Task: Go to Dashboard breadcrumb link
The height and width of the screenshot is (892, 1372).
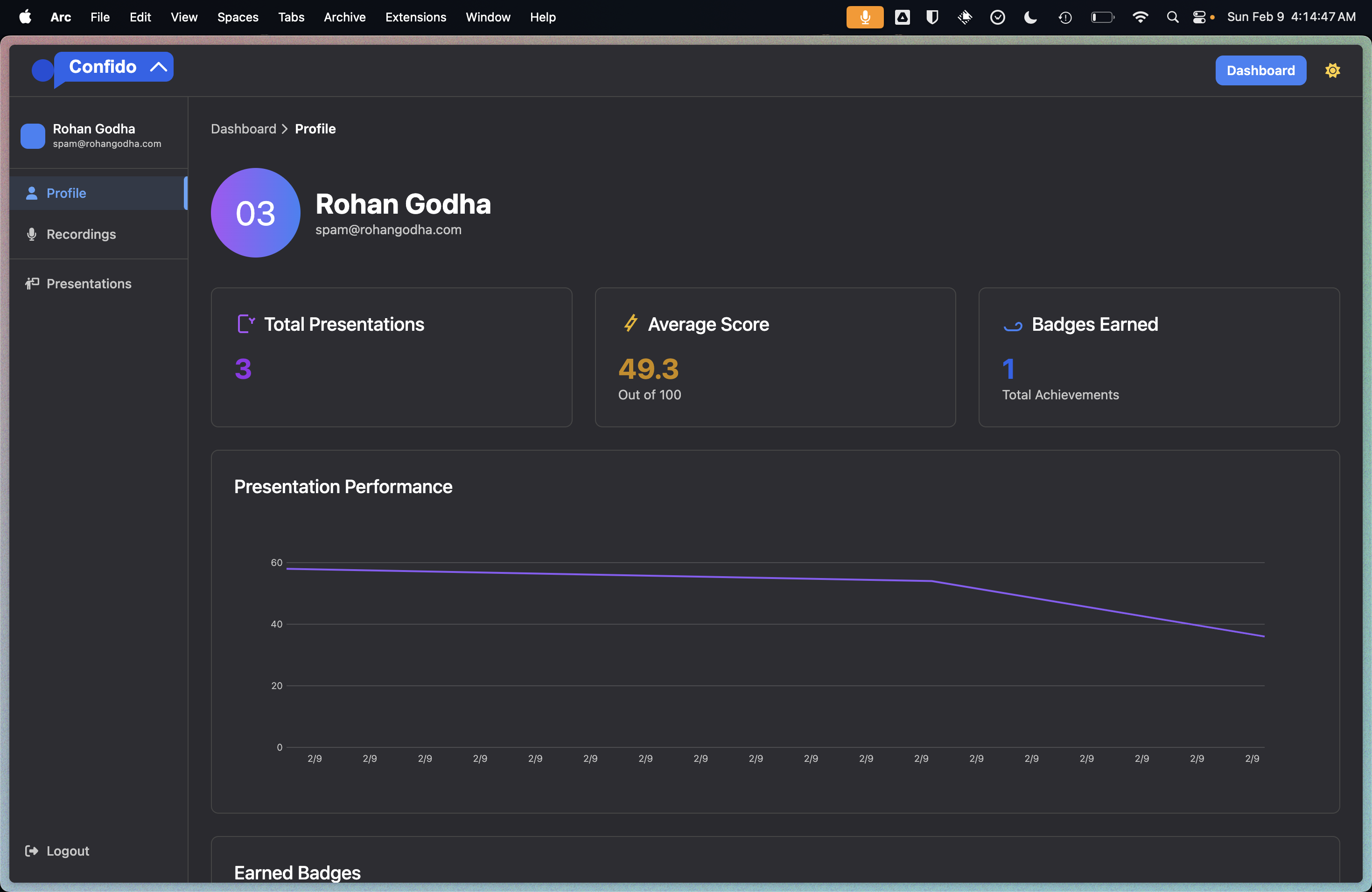Action: [243, 129]
